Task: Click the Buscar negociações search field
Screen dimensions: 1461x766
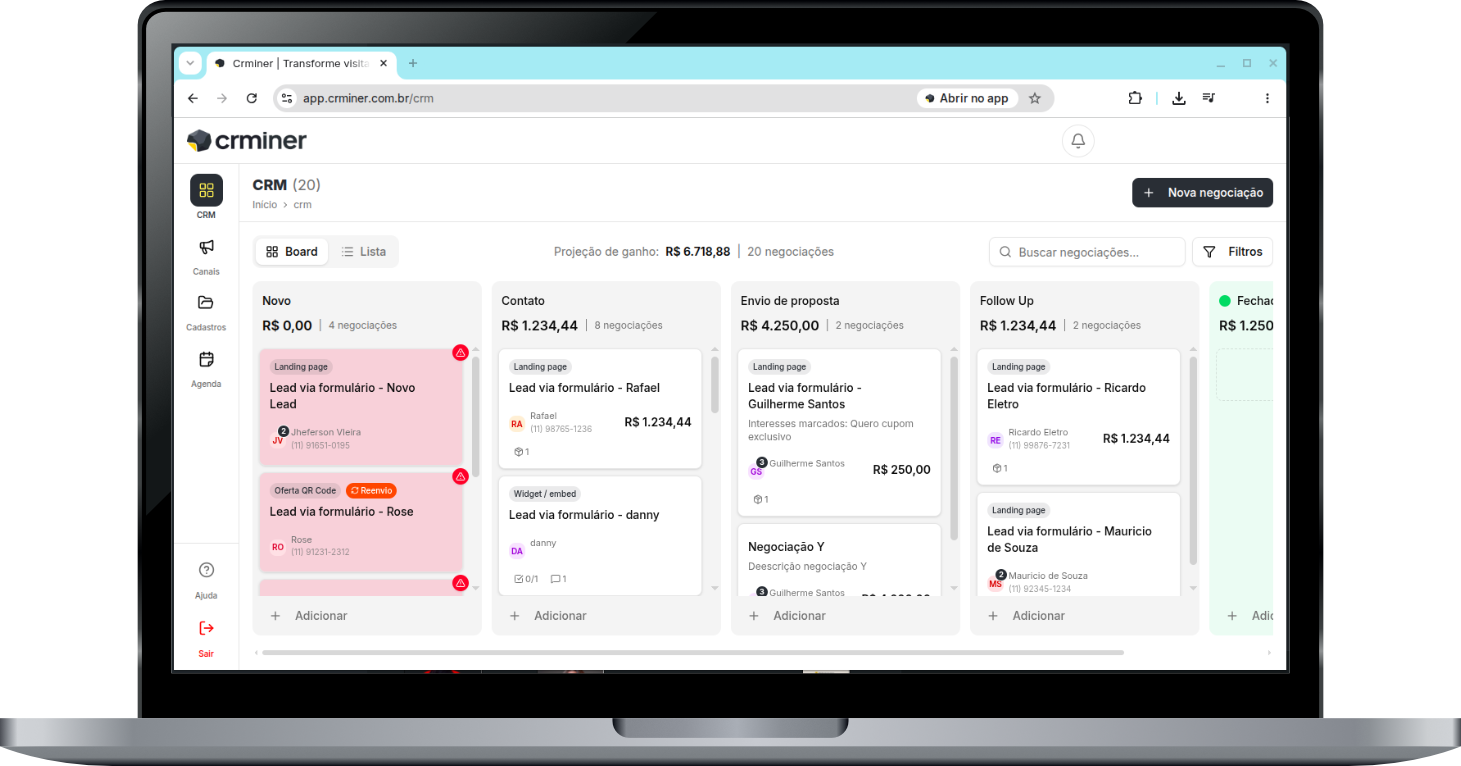Action: click(x=1087, y=252)
